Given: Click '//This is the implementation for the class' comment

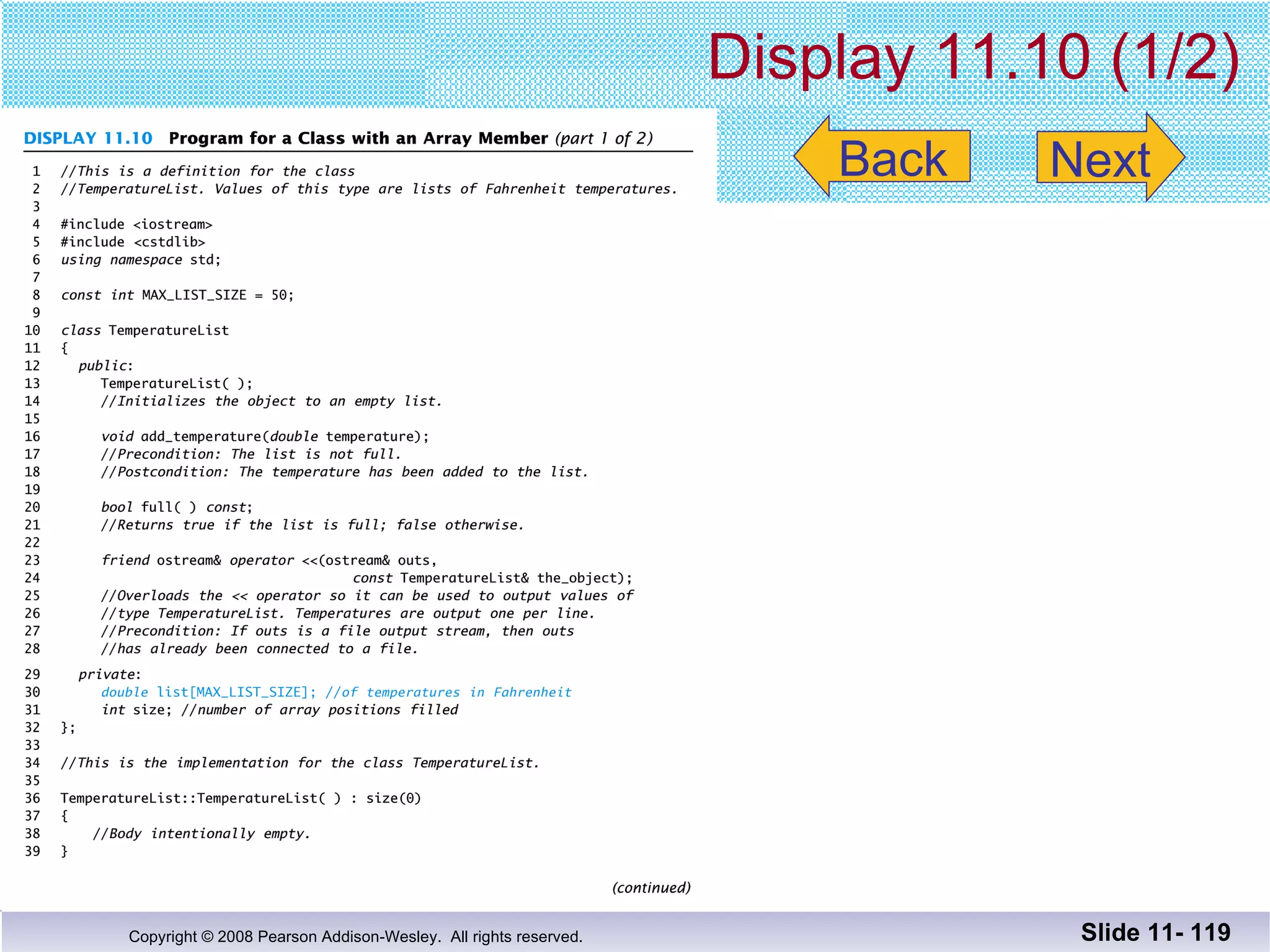Looking at the screenshot, I should pos(300,762).
